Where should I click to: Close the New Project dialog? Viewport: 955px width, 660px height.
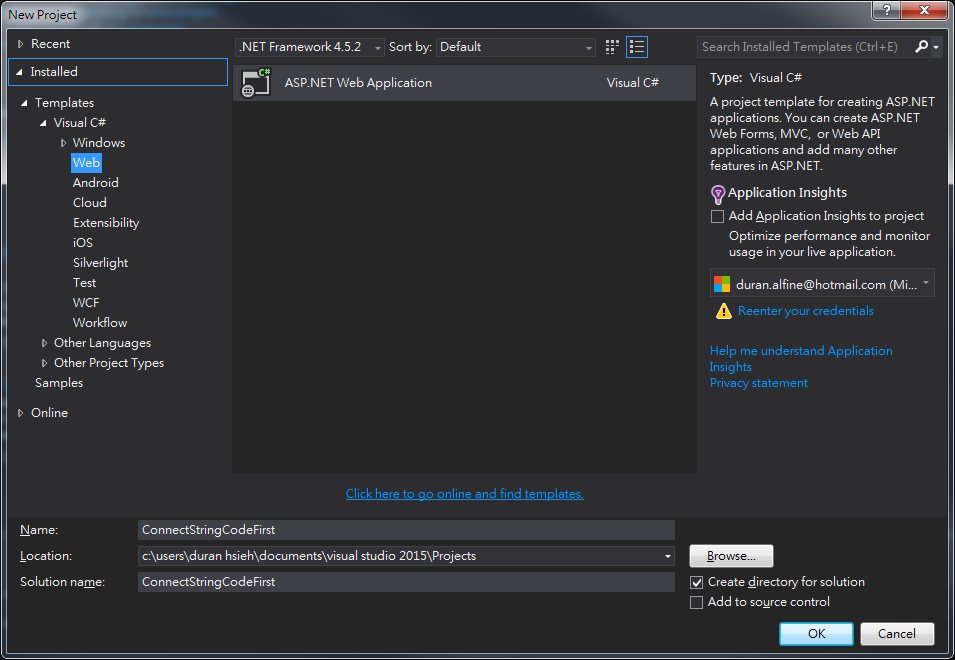(923, 10)
